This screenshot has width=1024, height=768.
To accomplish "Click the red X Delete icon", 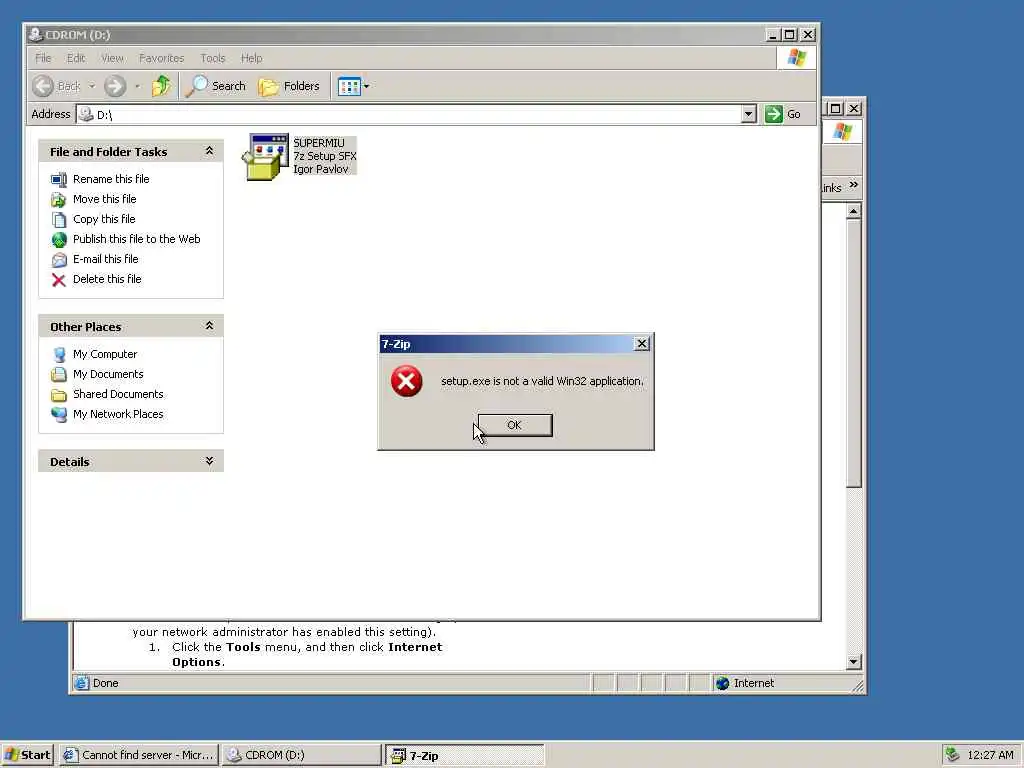I will click(x=59, y=280).
